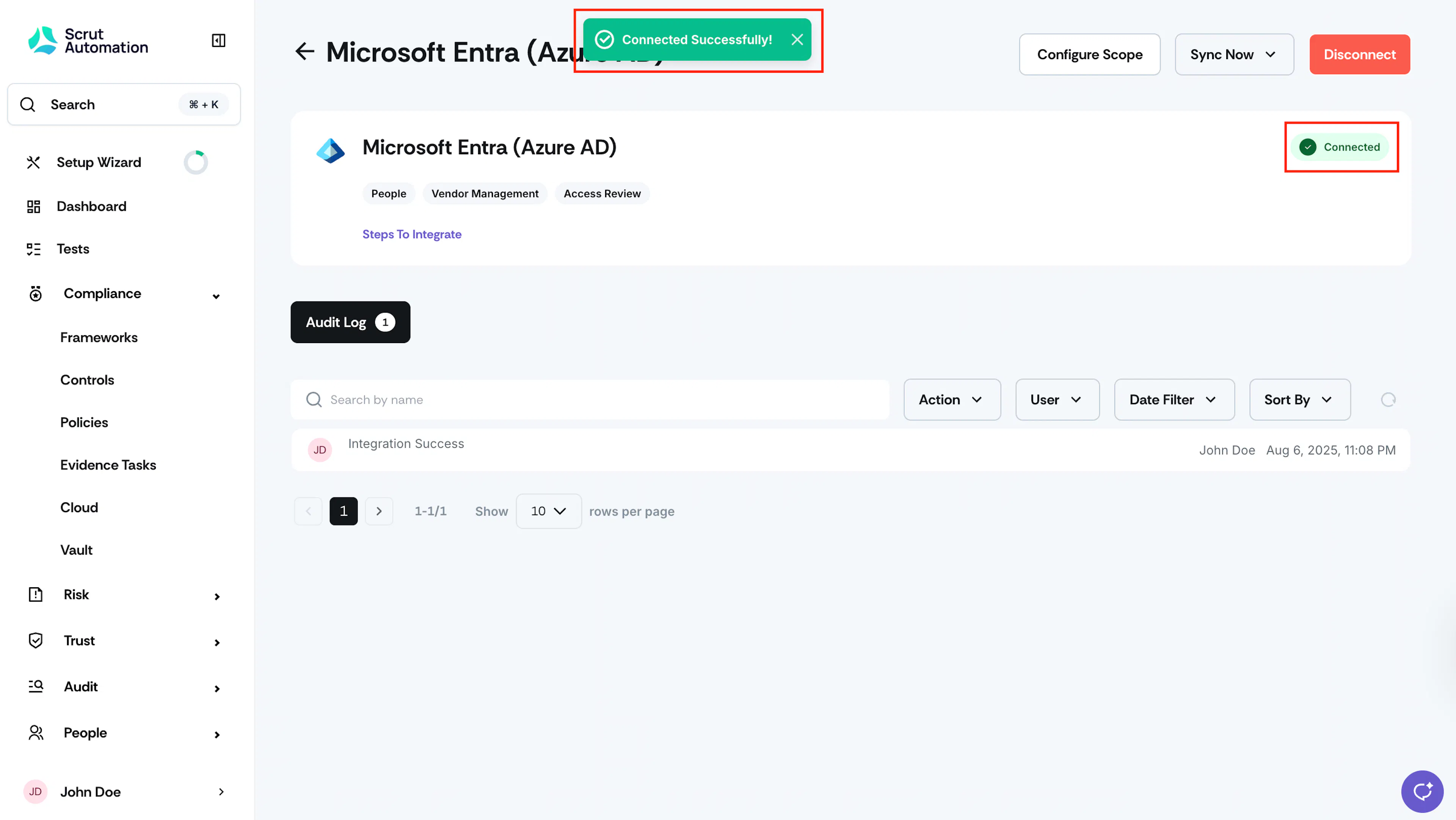Image resolution: width=1456 pixels, height=820 pixels.
Task: Click the refresh icon next to Sort By
Action: pyautogui.click(x=1388, y=400)
